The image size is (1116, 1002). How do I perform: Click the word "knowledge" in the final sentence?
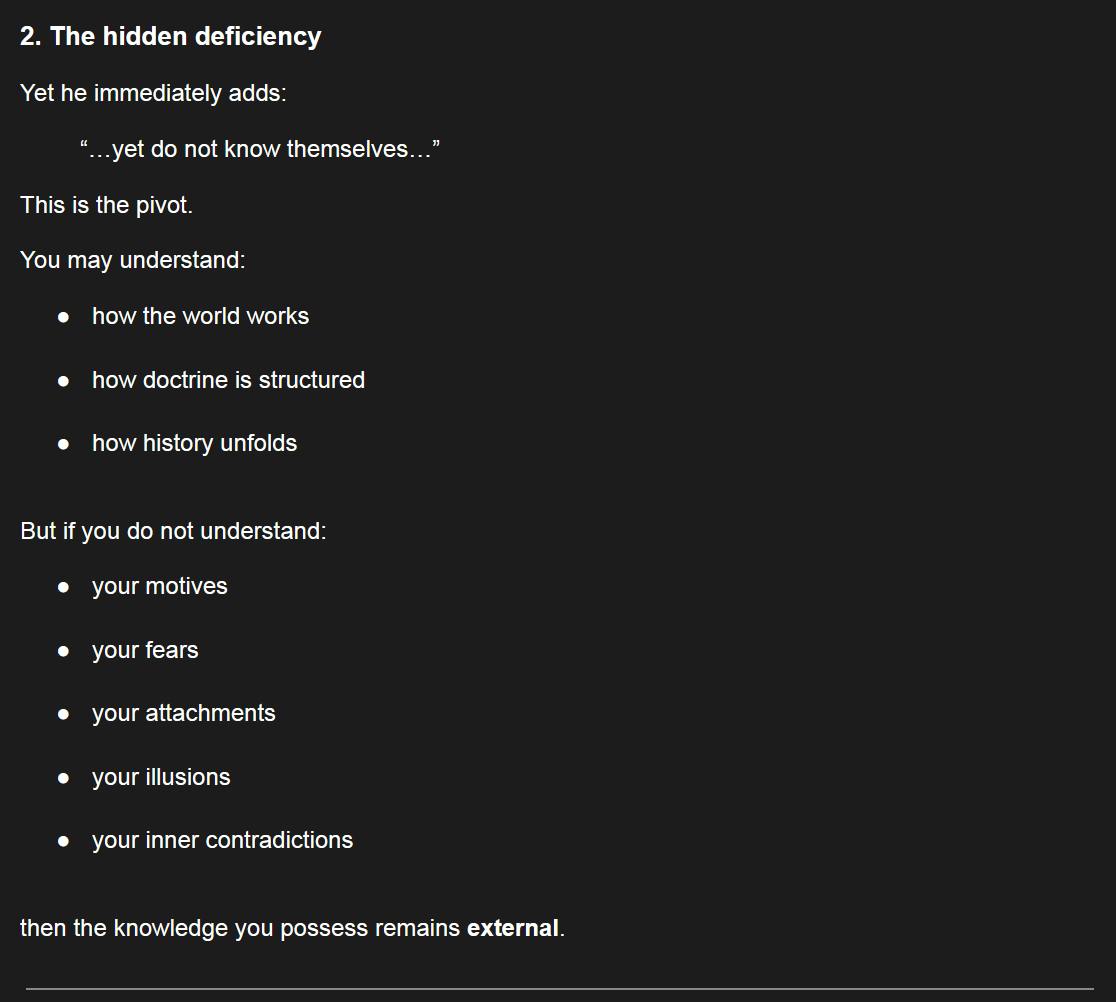(170, 928)
